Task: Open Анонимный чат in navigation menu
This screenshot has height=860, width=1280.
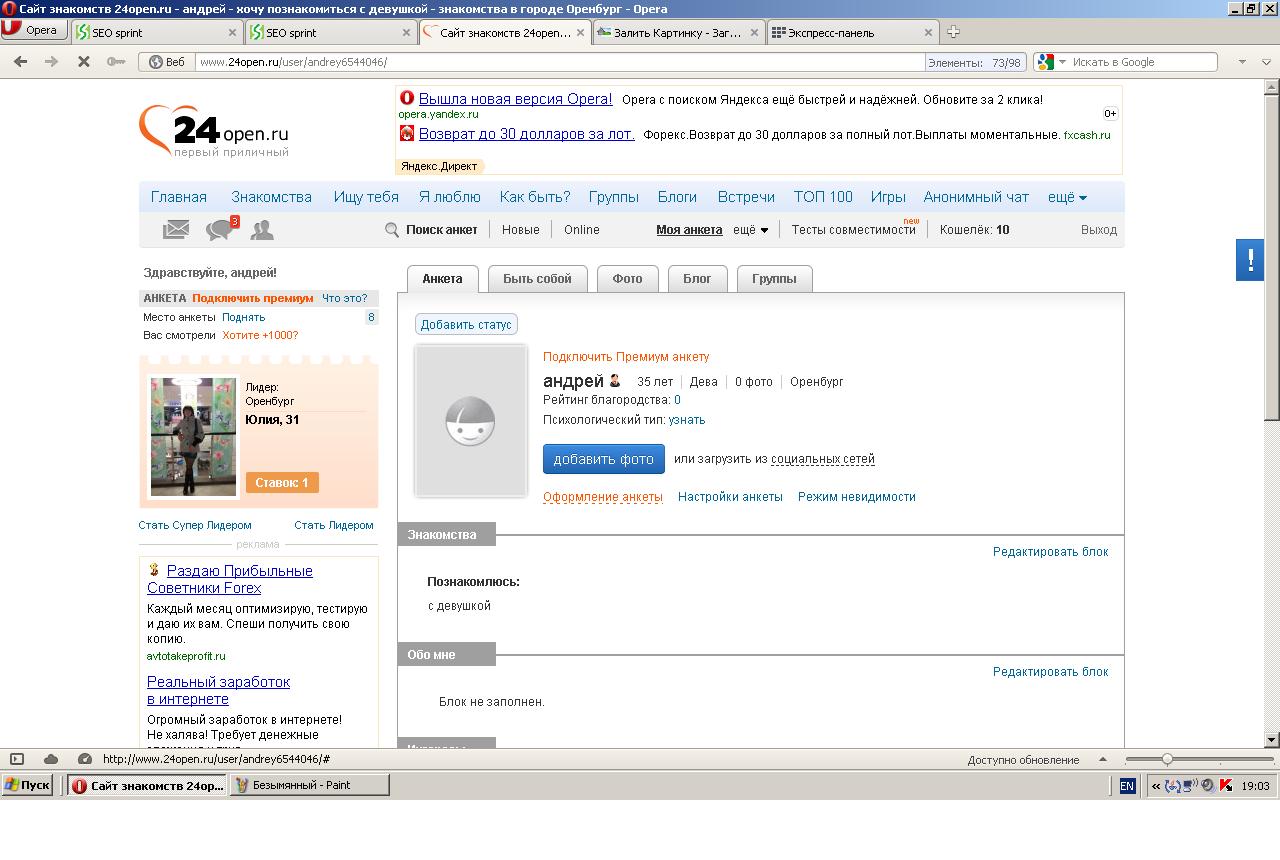Action: point(976,197)
